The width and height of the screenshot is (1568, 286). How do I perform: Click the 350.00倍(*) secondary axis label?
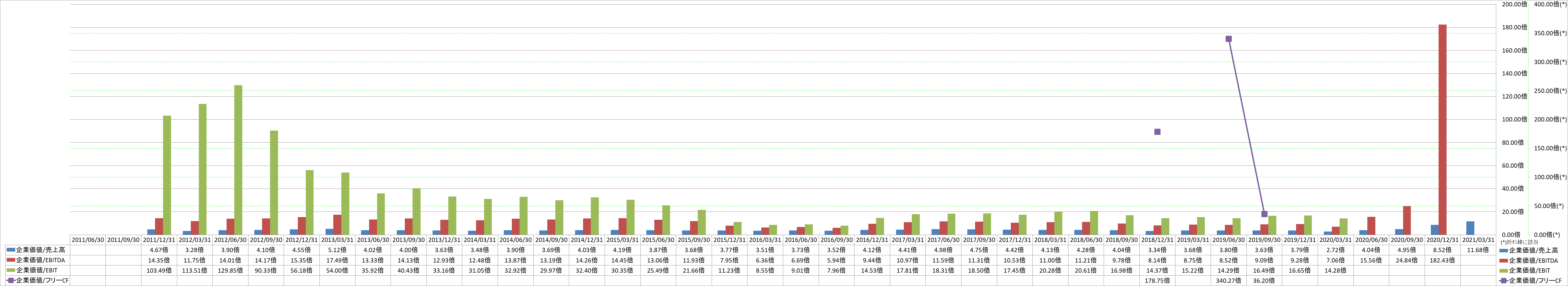[1550, 33]
